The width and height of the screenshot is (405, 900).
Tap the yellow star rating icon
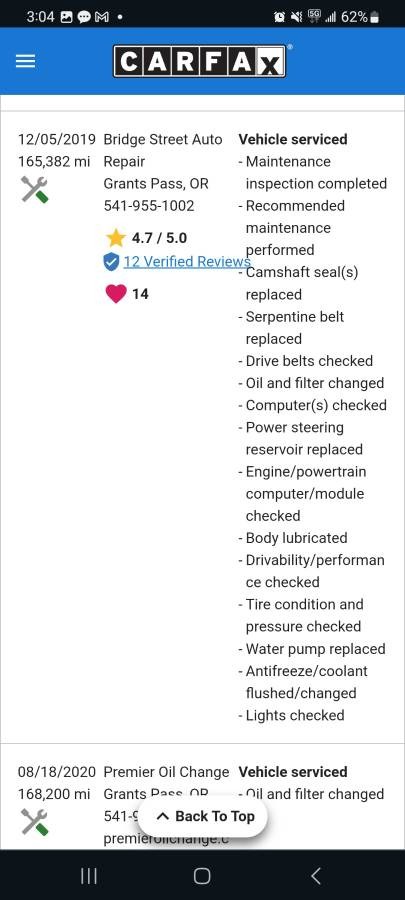tap(115, 238)
